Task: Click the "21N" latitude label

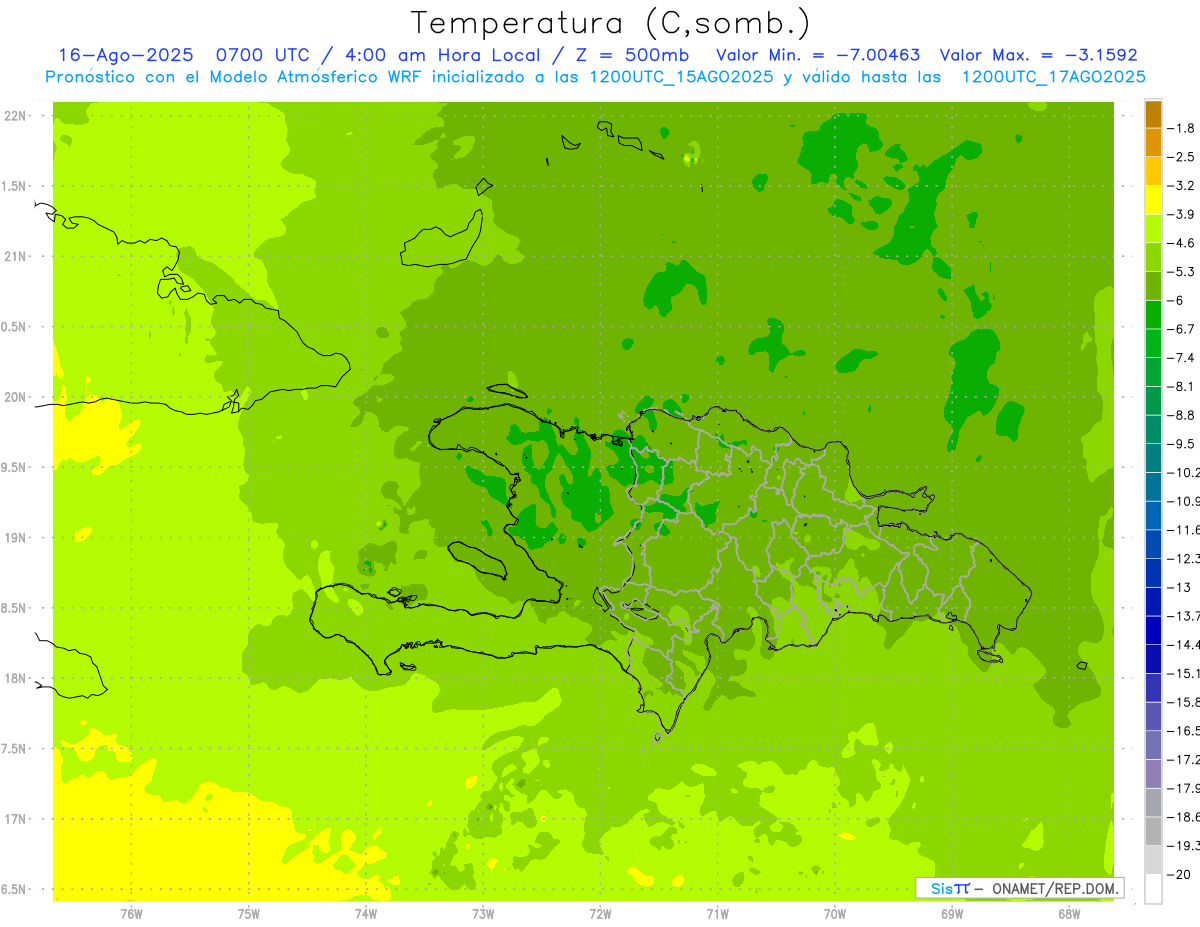Action: tap(15, 256)
